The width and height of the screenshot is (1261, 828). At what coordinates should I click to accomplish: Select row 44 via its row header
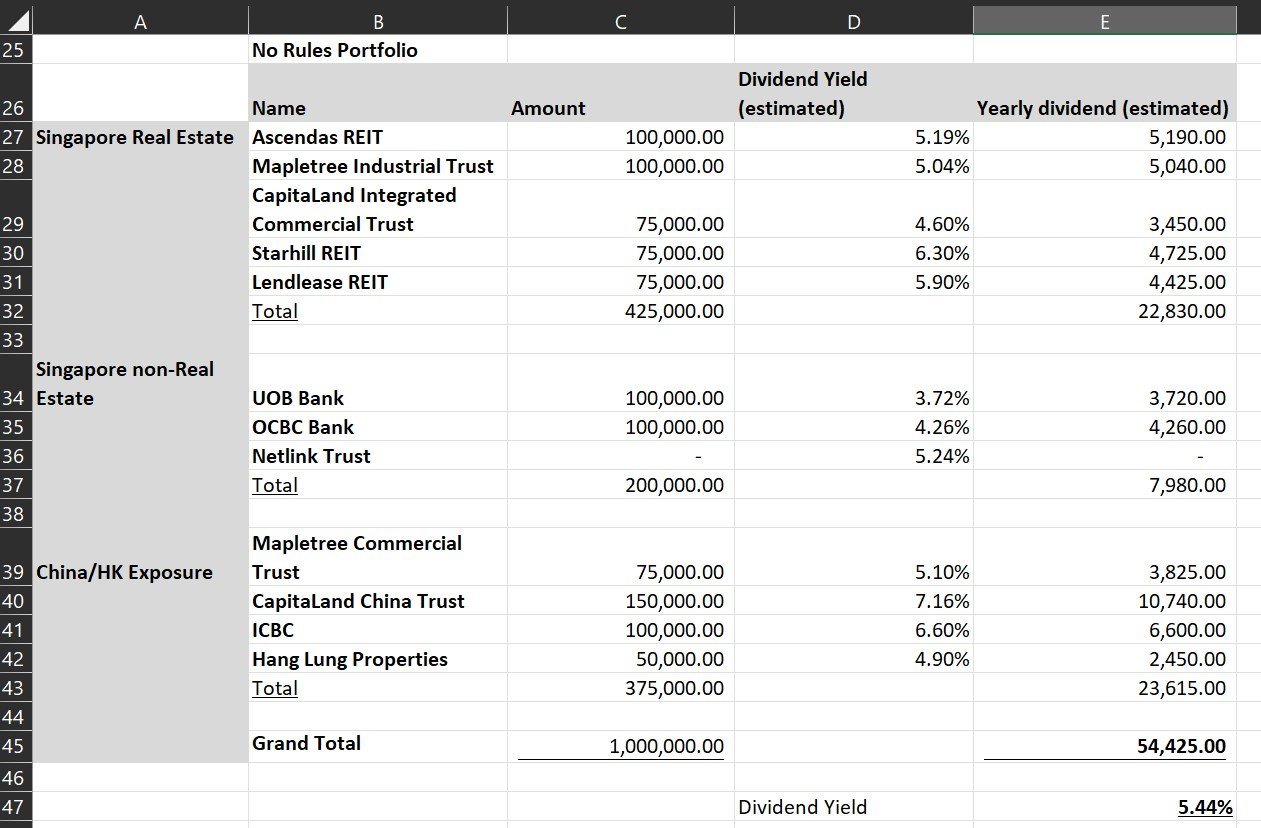click(x=16, y=717)
